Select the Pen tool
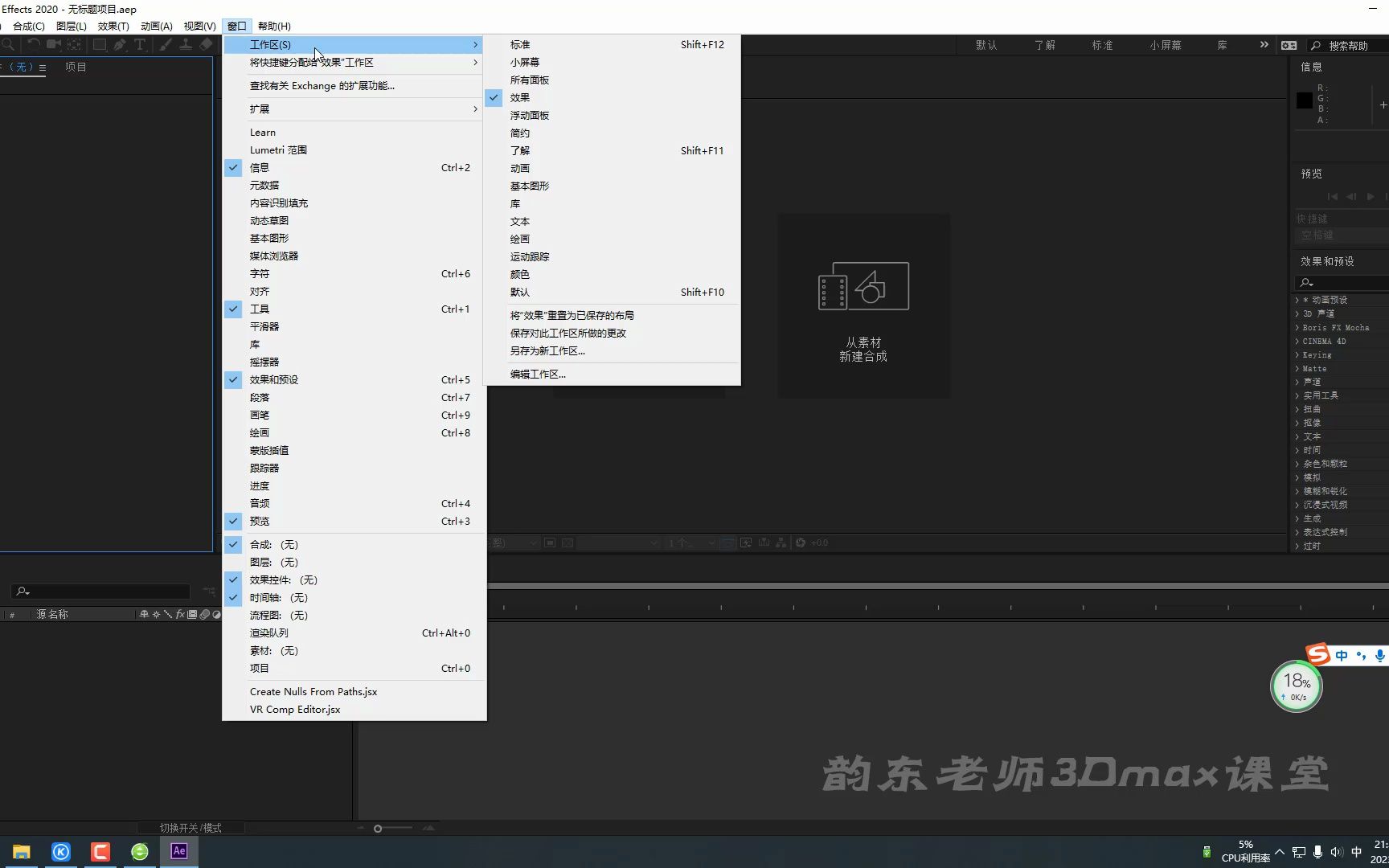 point(121,44)
